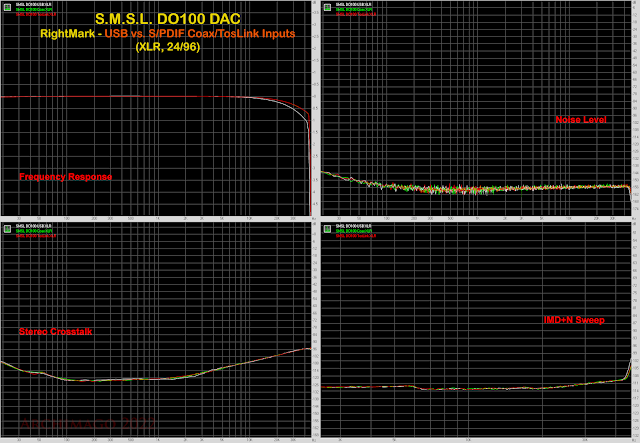Click the '(XLR, 24/96)' caption
The width and height of the screenshot is (640, 443).
pyautogui.click(x=168, y=47)
